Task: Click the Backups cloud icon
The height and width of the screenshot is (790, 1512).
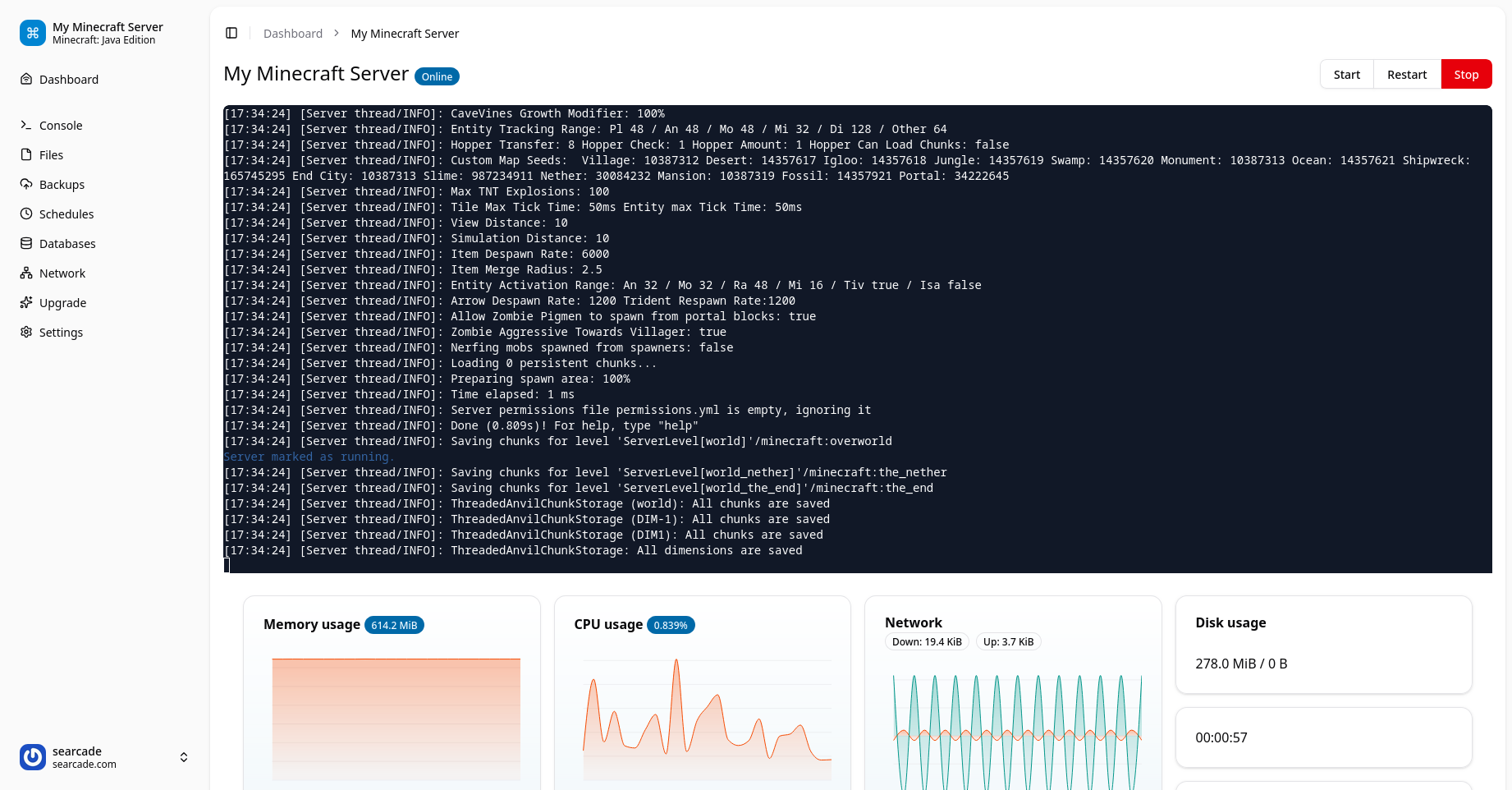Action: pos(26,184)
